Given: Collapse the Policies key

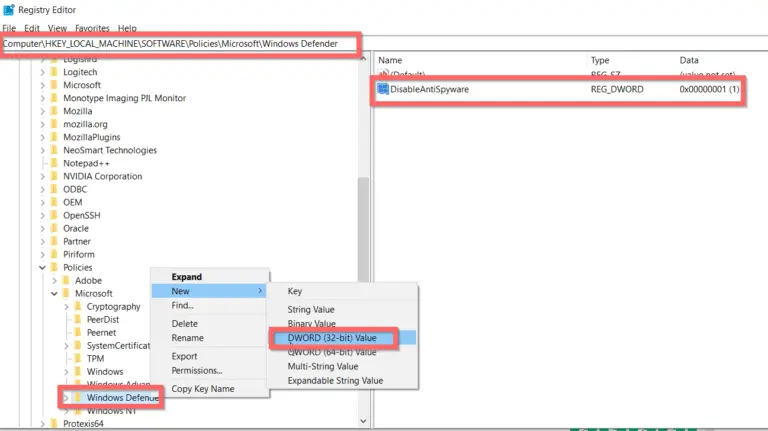Looking at the screenshot, I should [x=42, y=267].
